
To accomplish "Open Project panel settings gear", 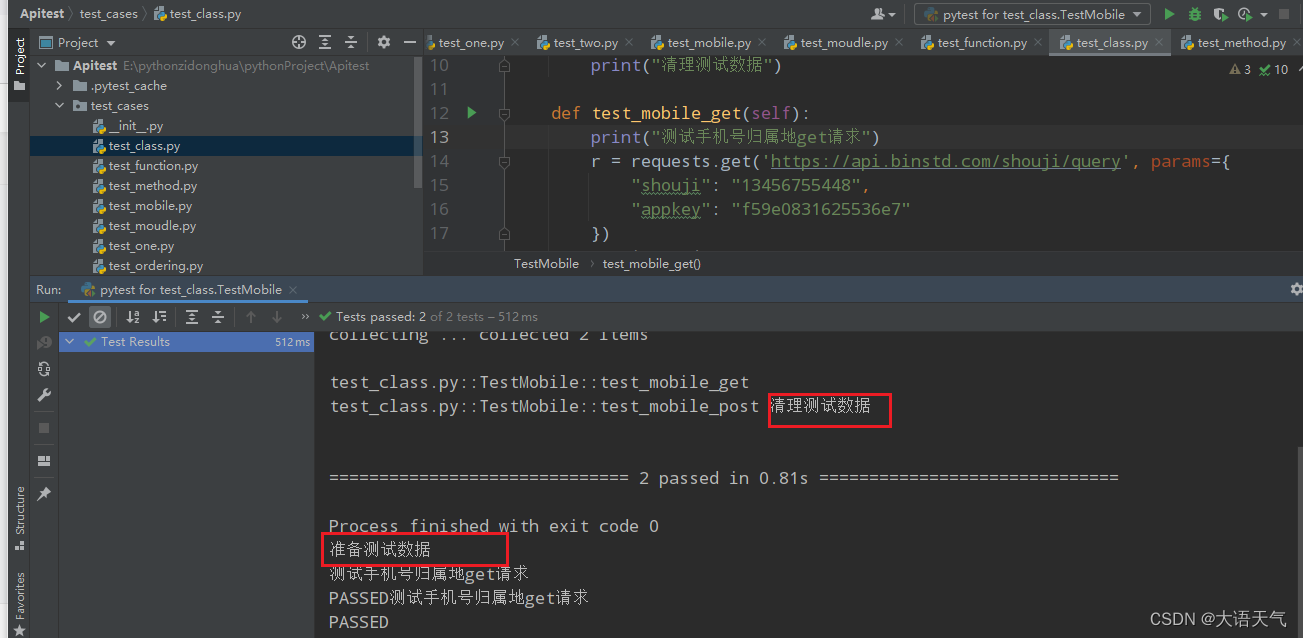I will 383,42.
